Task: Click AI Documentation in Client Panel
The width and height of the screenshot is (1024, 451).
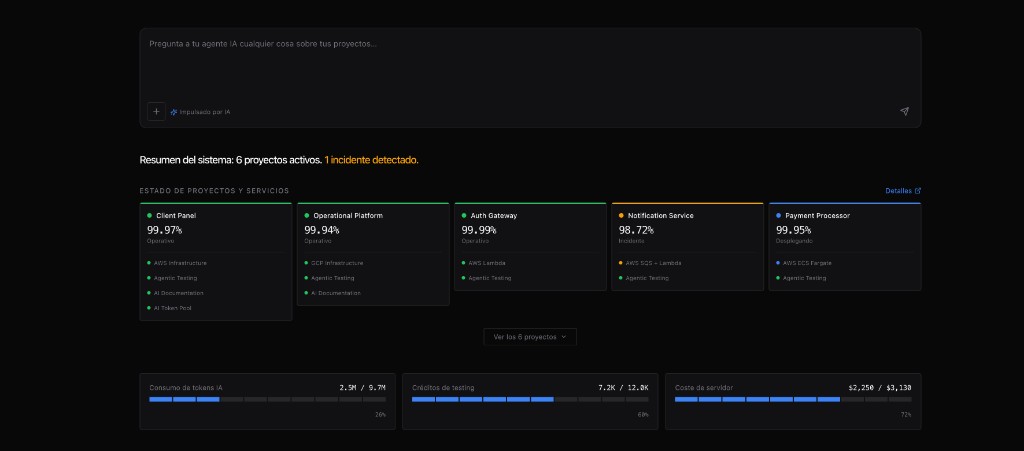Action: pos(179,293)
